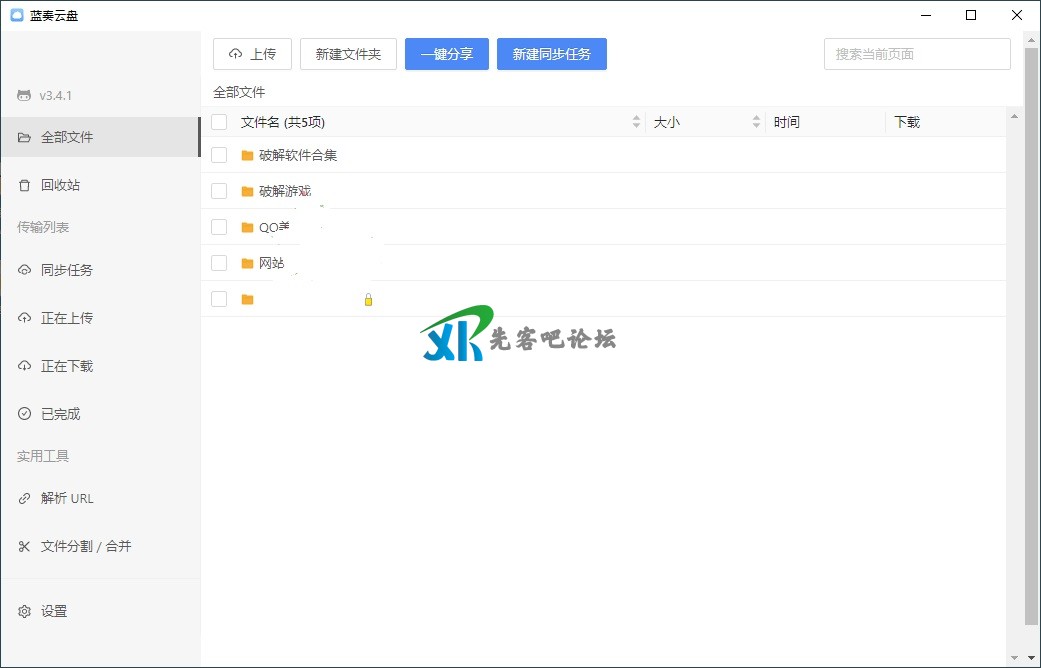This screenshot has width=1041, height=668.
Task: Click the cloud sync icon for 同步任务
Action: (25, 270)
